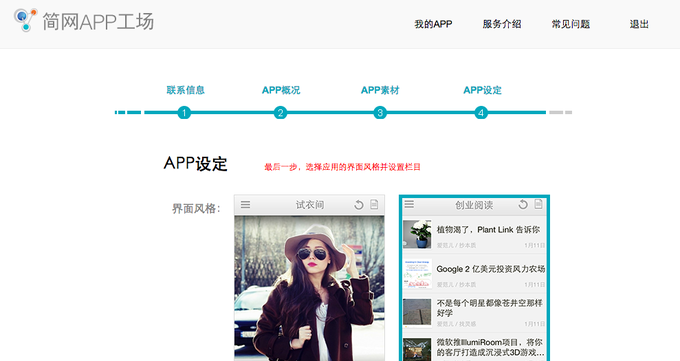Viewport: 680px width, 361px height.
Task: Go to step 2 circle on progress bar
Action: click(281, 113)
